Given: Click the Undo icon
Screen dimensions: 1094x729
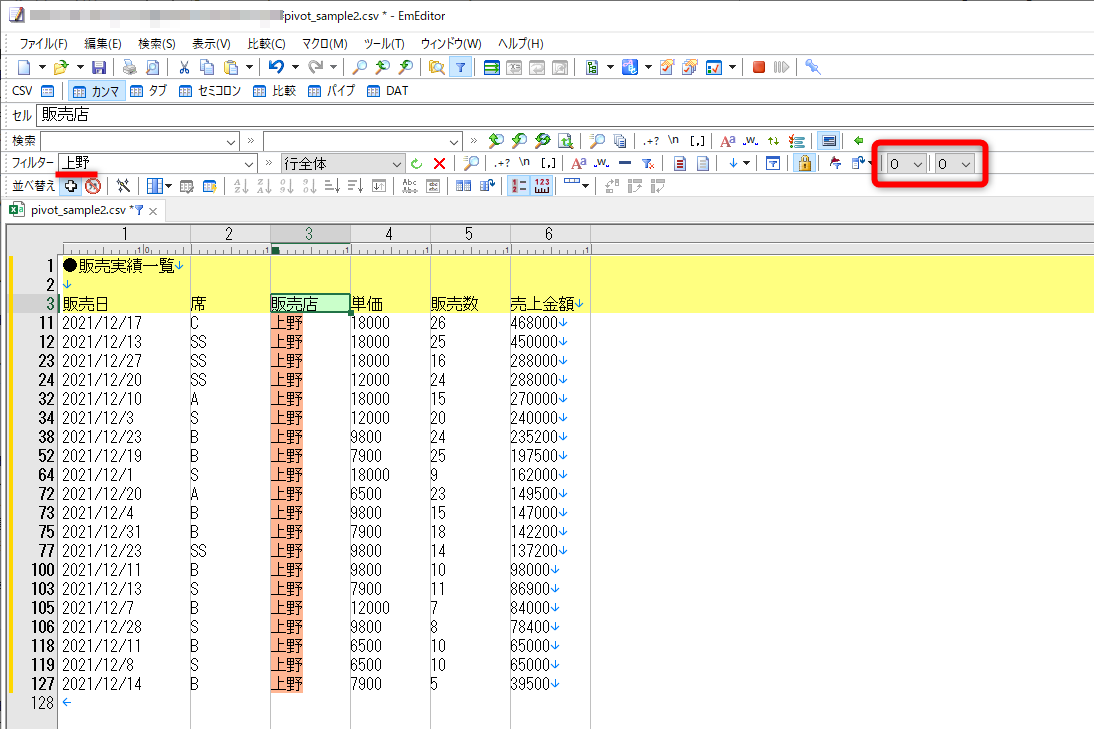Looking at the screenshot, I should [277, 67].
